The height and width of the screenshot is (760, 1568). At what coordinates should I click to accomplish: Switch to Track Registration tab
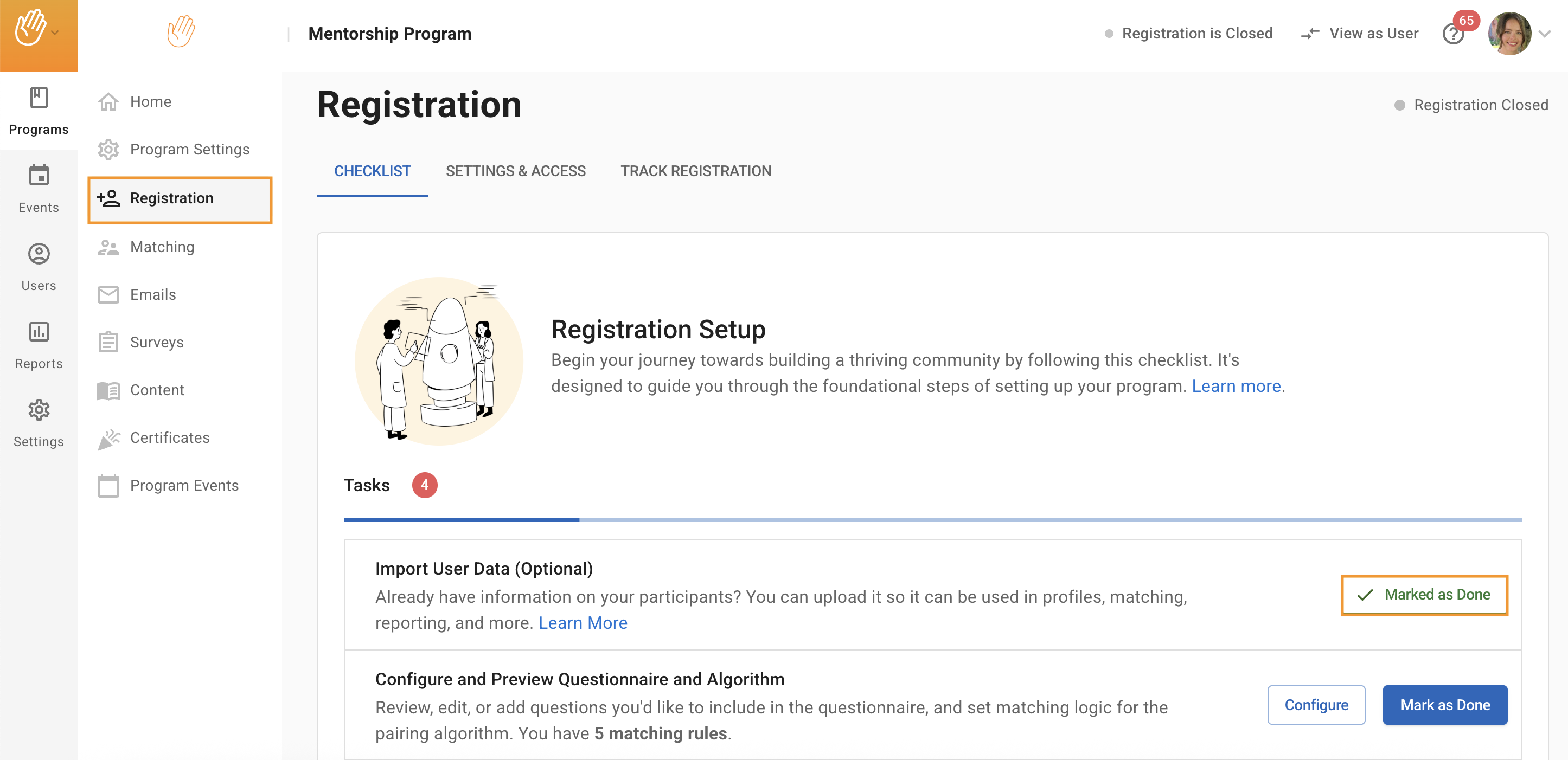coord(695,171)
